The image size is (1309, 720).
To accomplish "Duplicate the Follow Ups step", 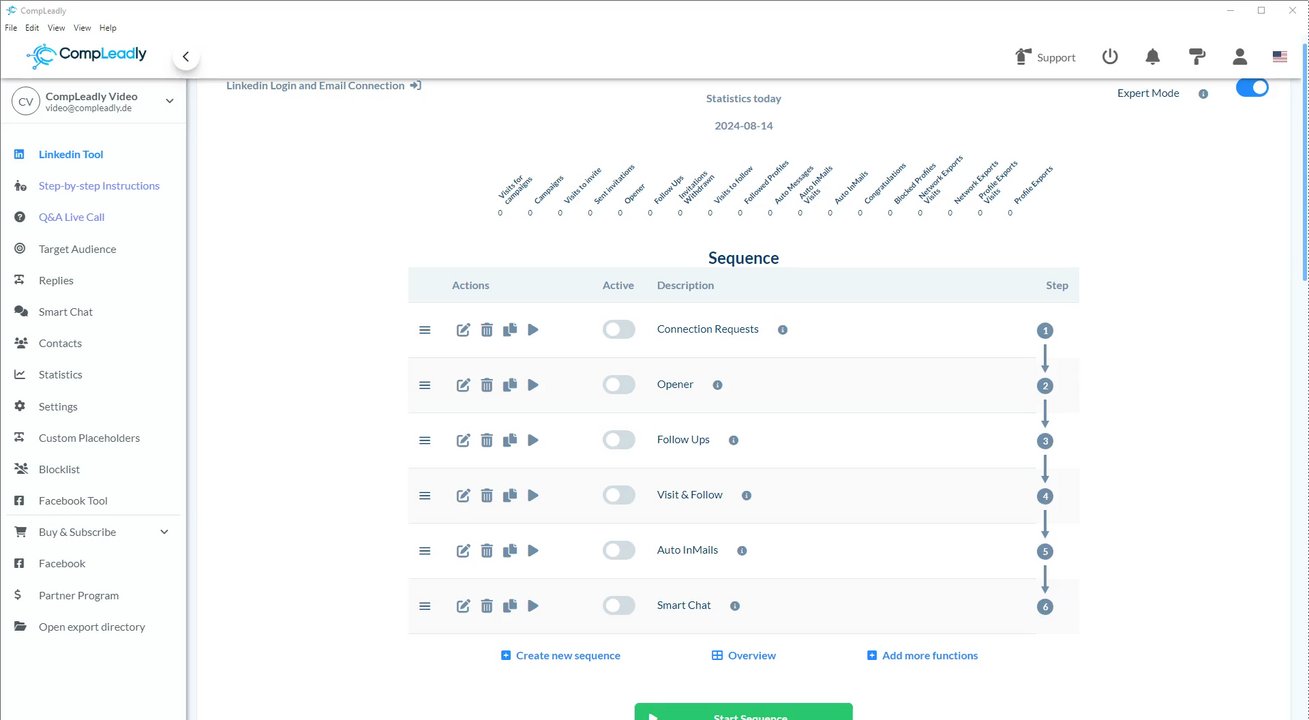I will coord(510,440).
